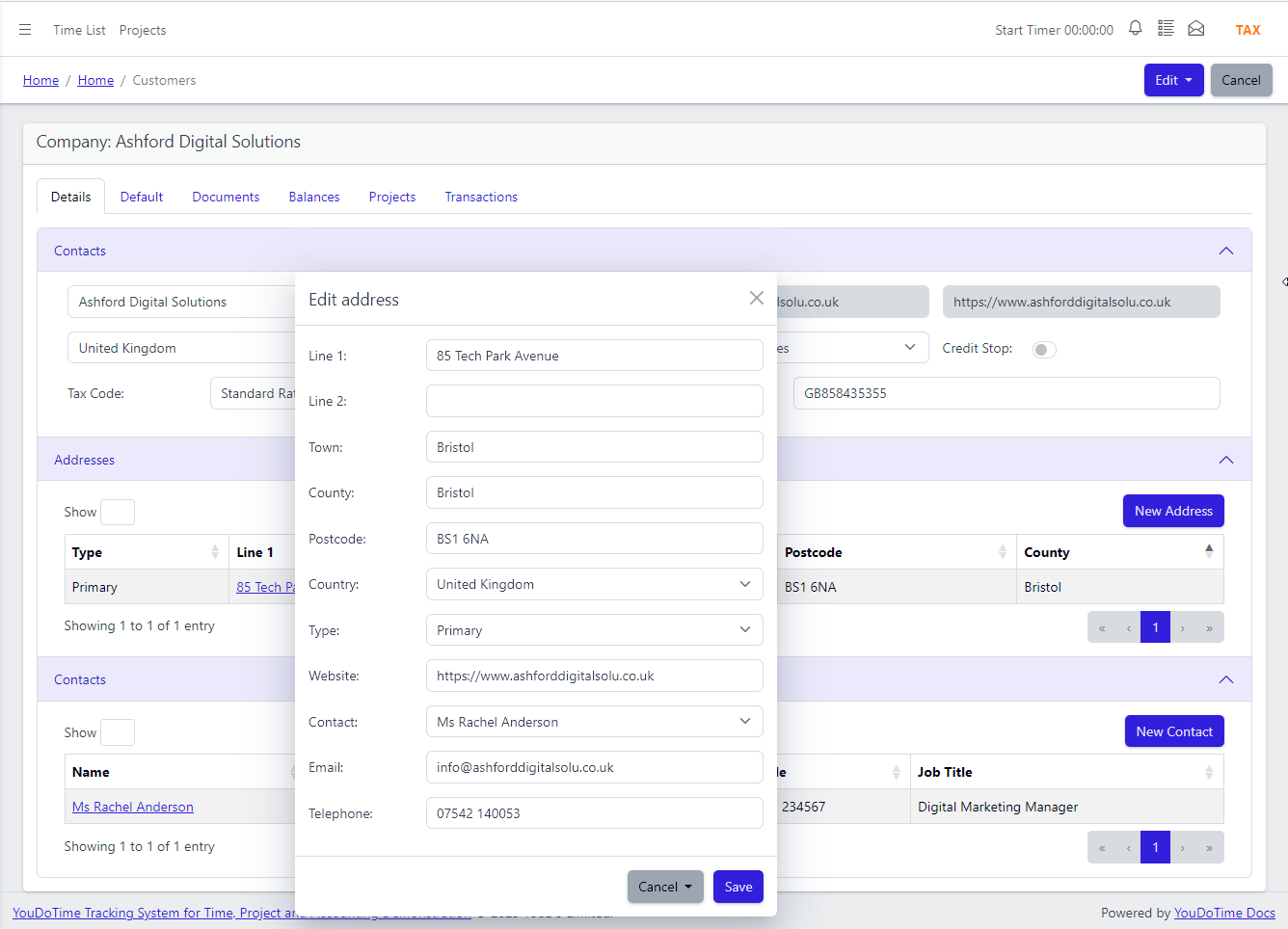Click the Website field in dialog

[x=594, y=676]
